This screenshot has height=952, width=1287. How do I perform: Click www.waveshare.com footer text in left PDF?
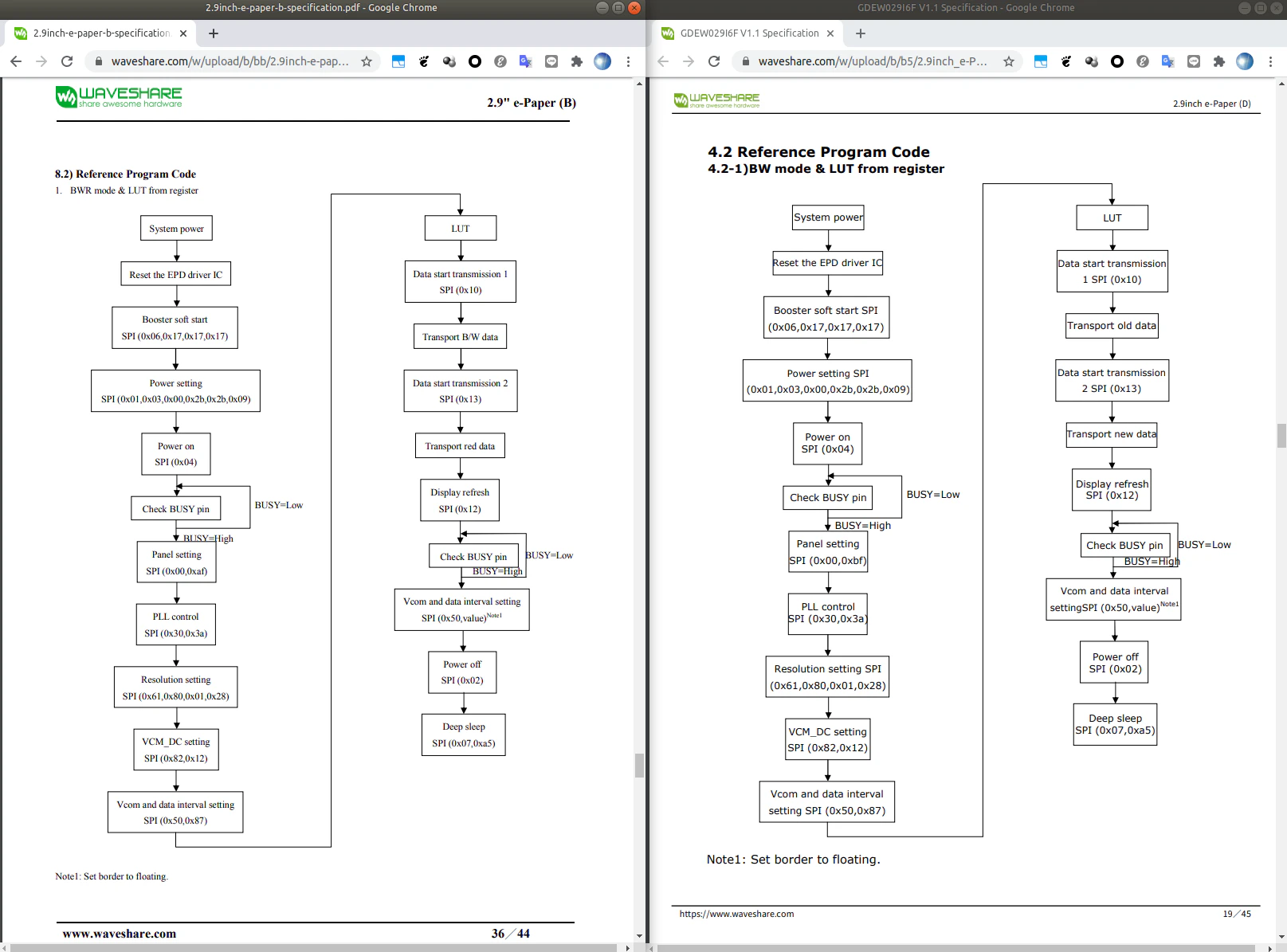(x=120, y=934)
